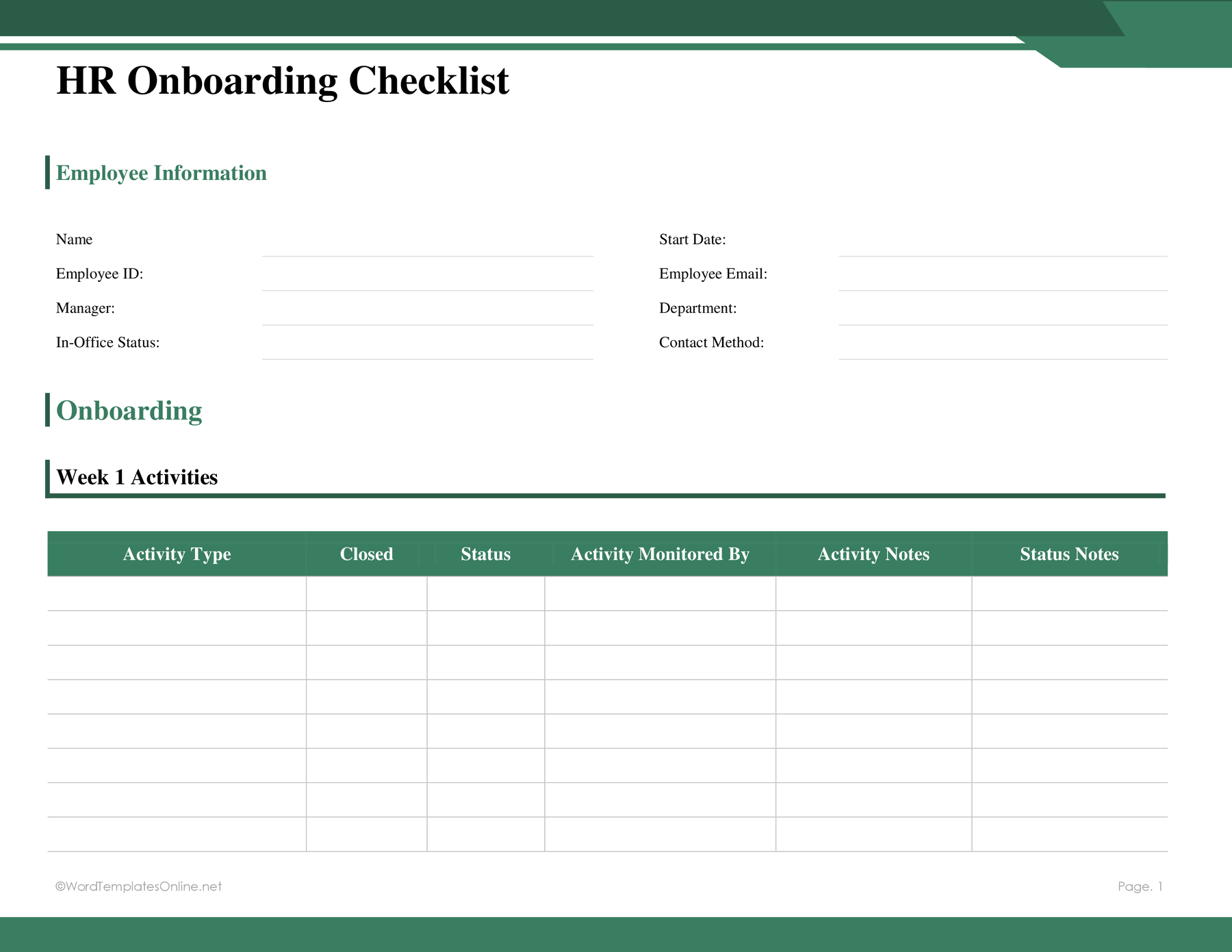
Task: Select the Employee Information heading
Action: (x=162, y=173)
